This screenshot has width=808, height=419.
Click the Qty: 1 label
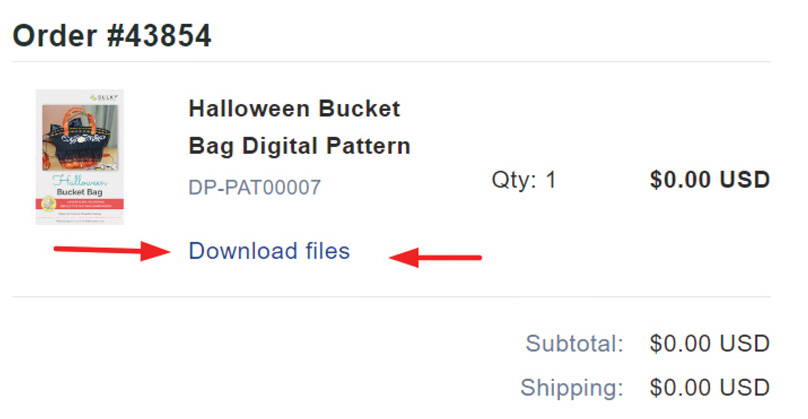click(x=524, y=180)
